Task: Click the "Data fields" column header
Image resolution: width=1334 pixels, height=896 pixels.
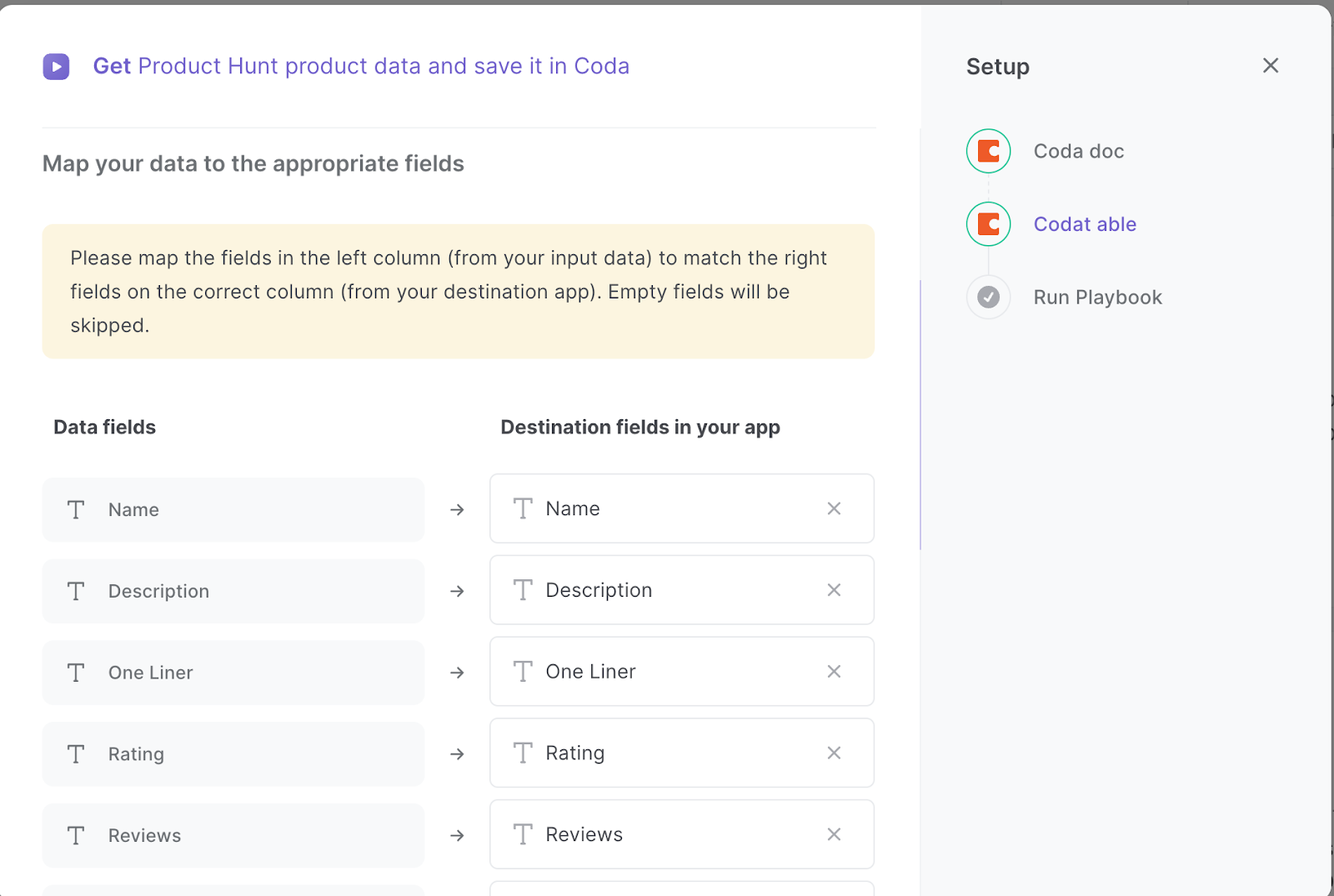Action: tap(105, 428)
